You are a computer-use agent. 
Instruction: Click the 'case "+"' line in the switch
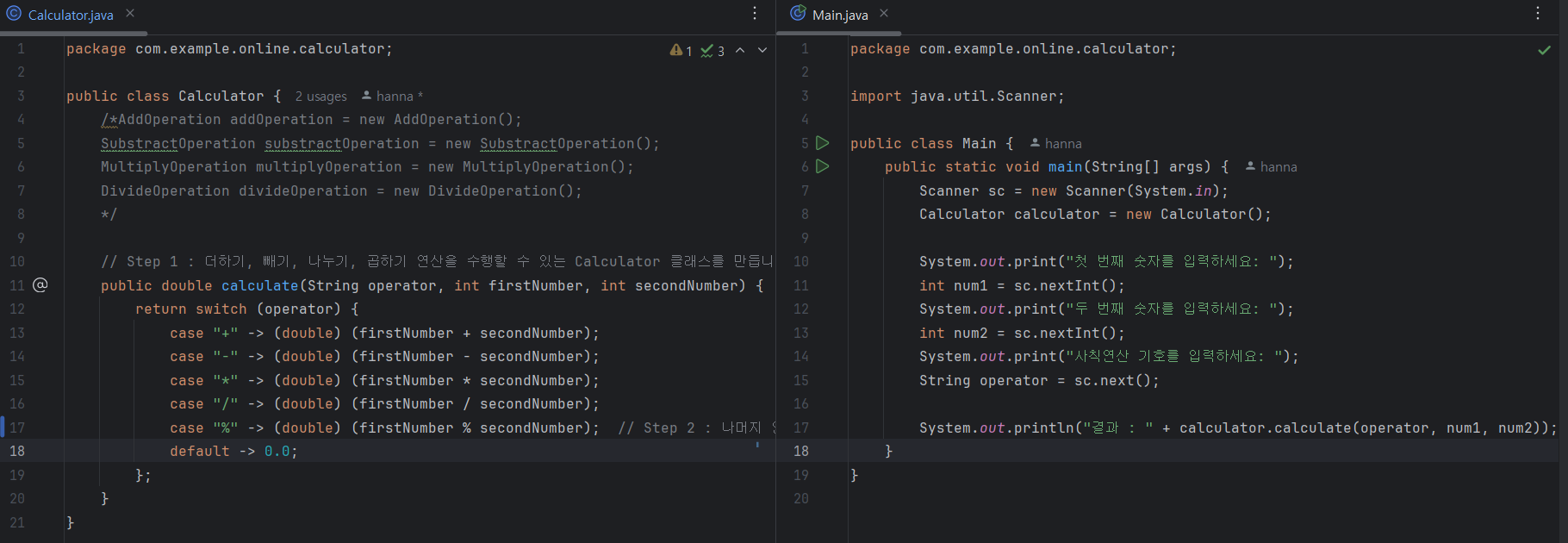384,333
